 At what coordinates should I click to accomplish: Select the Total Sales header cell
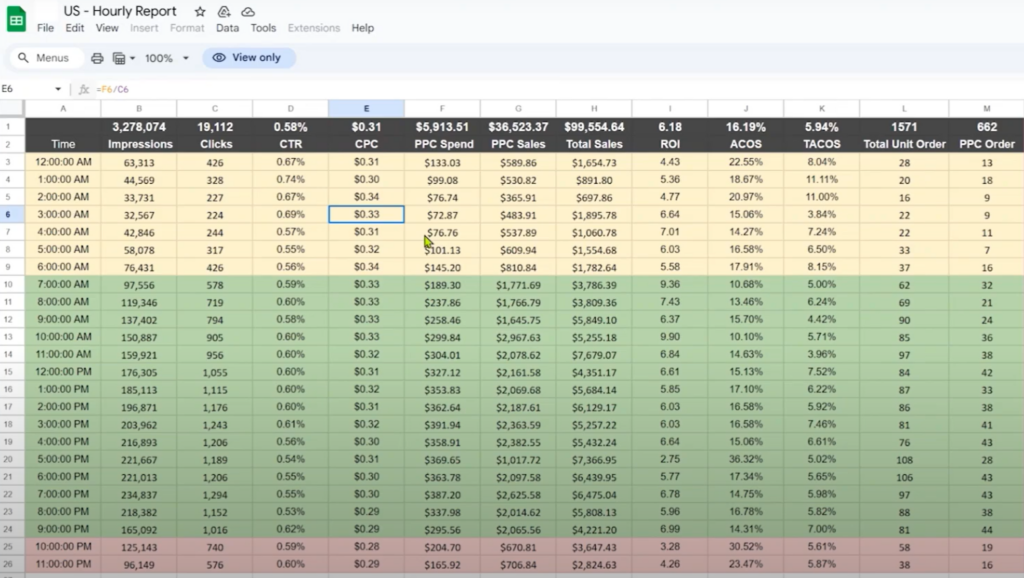[x=594, y=144]
